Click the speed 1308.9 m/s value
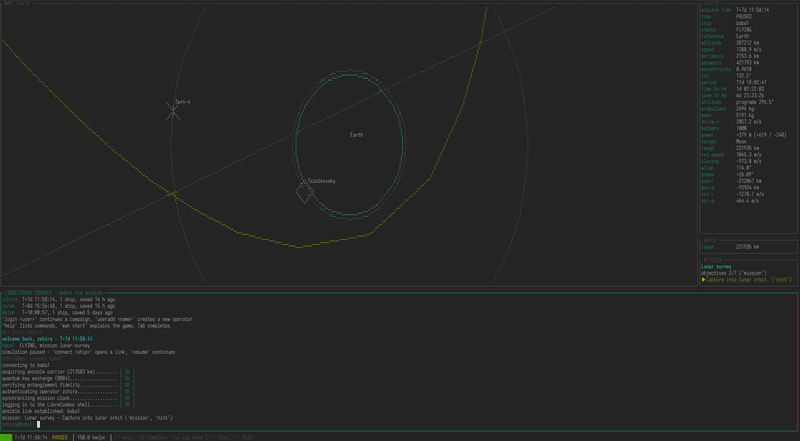 coord(749,50)
